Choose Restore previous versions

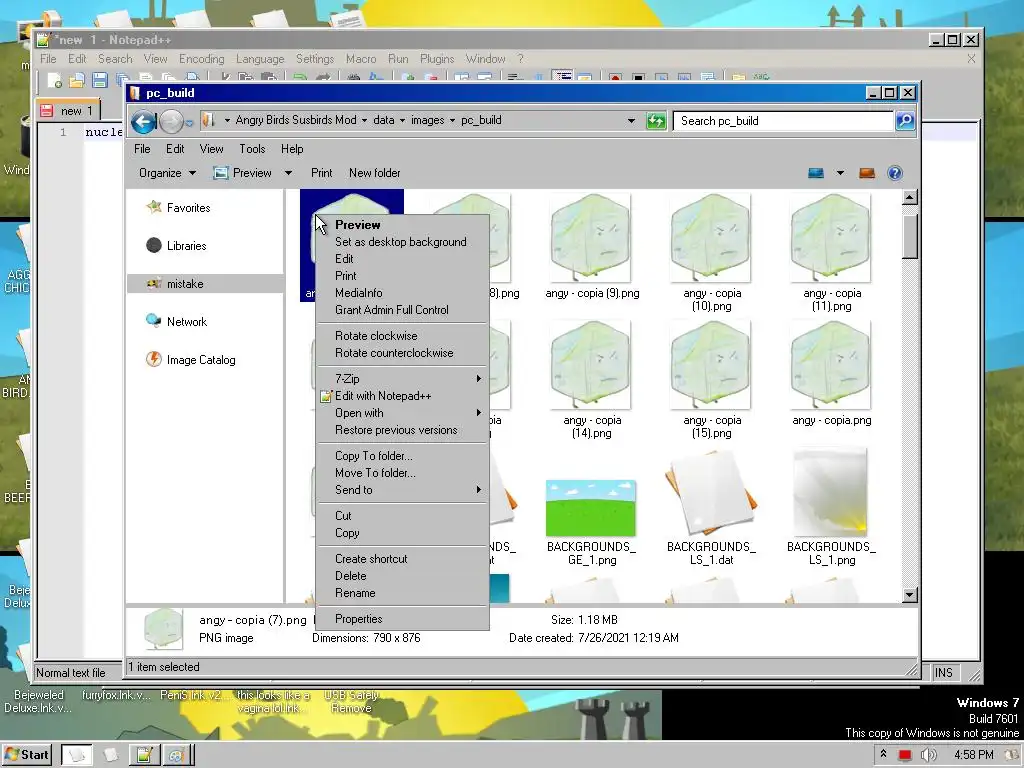[402, 430]
